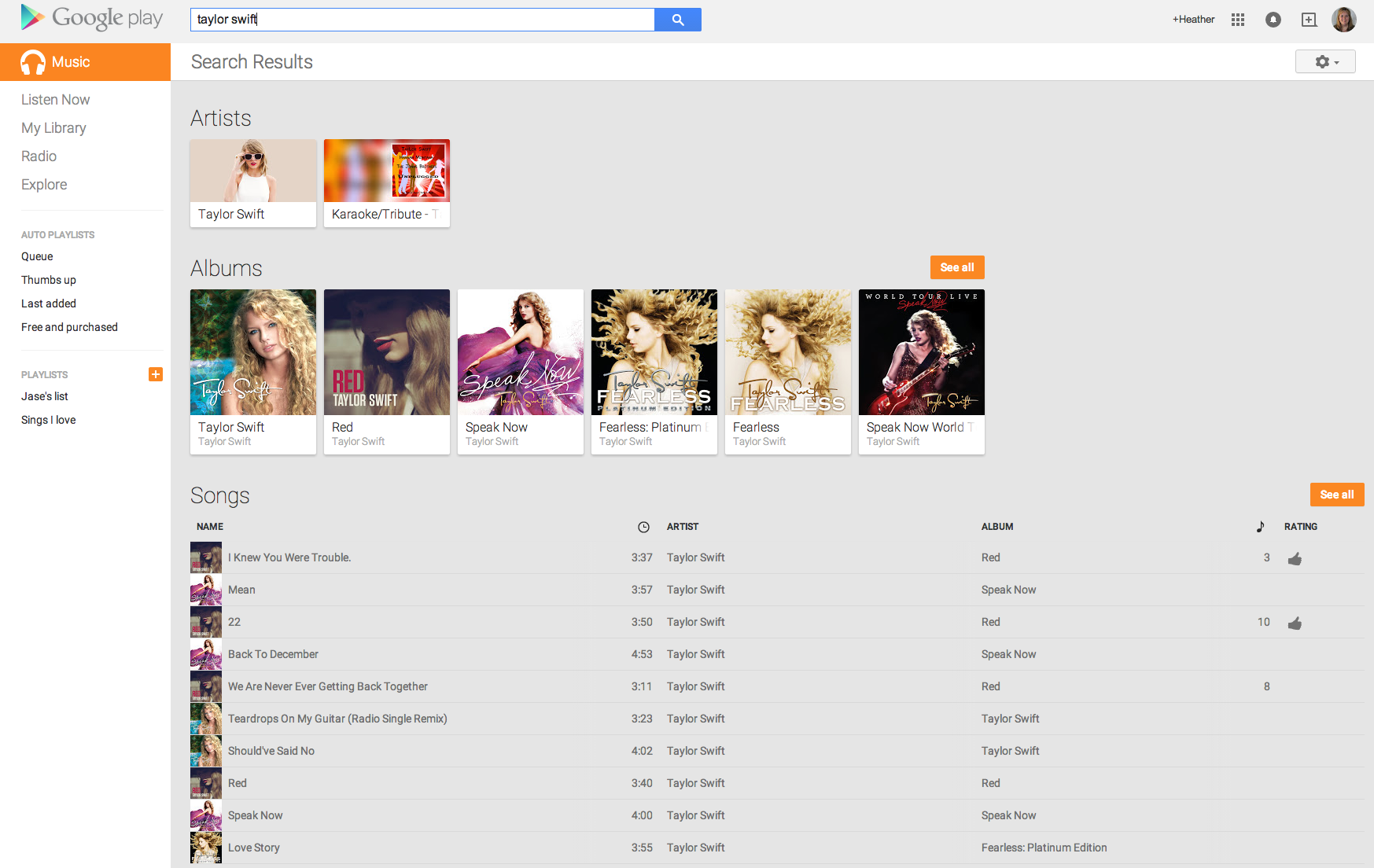Open the settings gear dropdown
1374x868 pixels.
click(x=1325, y=61)
